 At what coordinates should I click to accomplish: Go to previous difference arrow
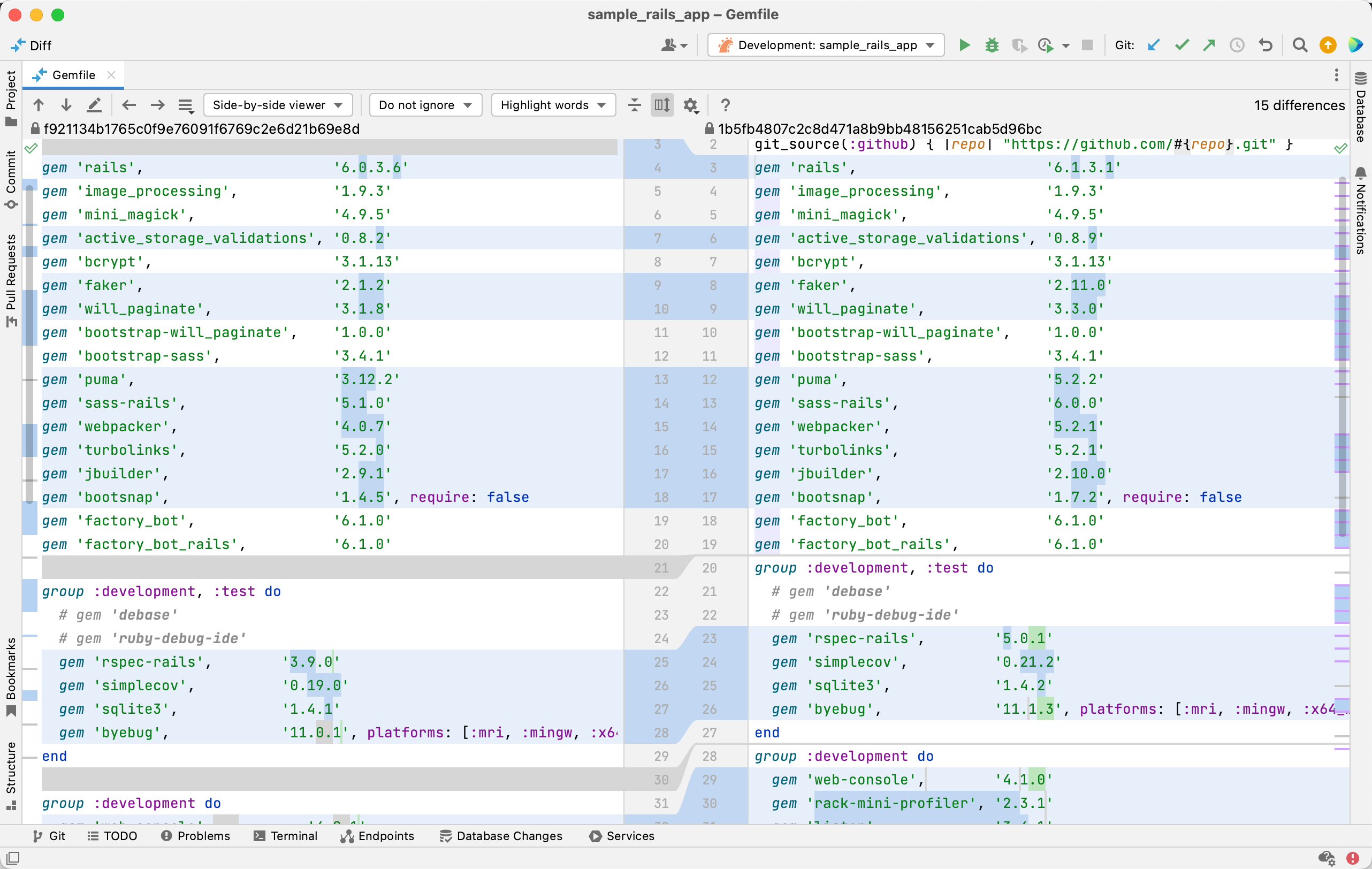[x=38, y=105]
